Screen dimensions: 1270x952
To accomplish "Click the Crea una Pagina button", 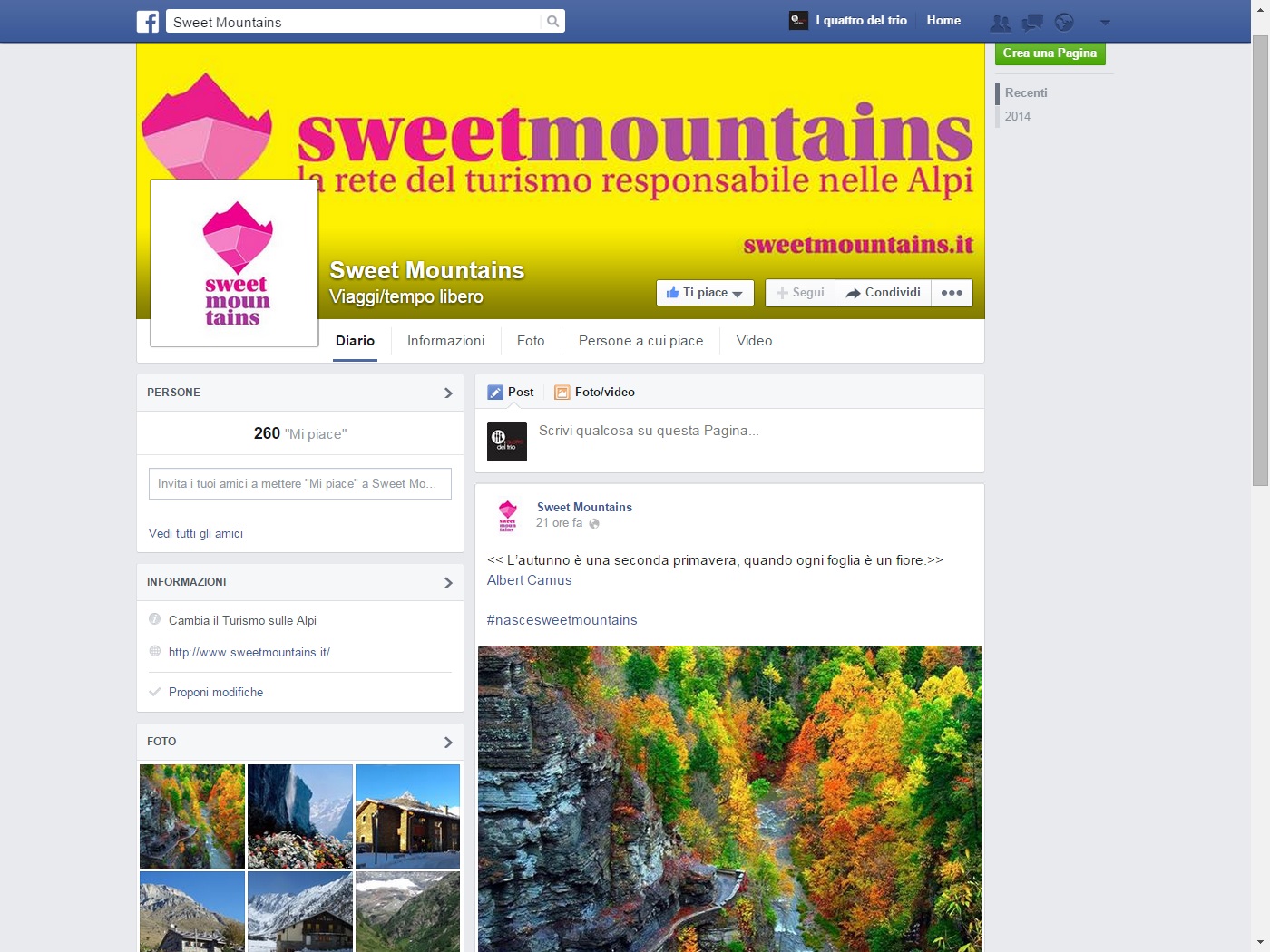I will pyautogui.click(x=1050, y=53).
